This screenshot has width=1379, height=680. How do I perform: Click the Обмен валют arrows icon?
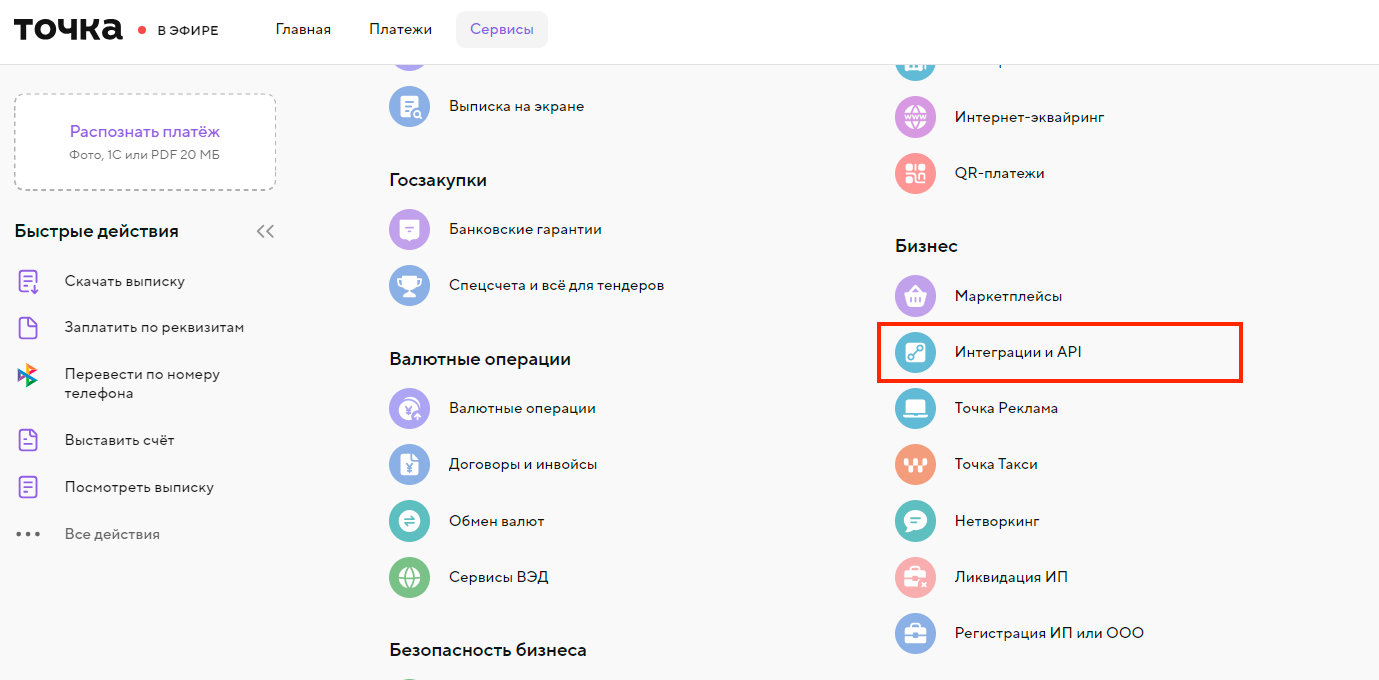click(x=409, y=521)
